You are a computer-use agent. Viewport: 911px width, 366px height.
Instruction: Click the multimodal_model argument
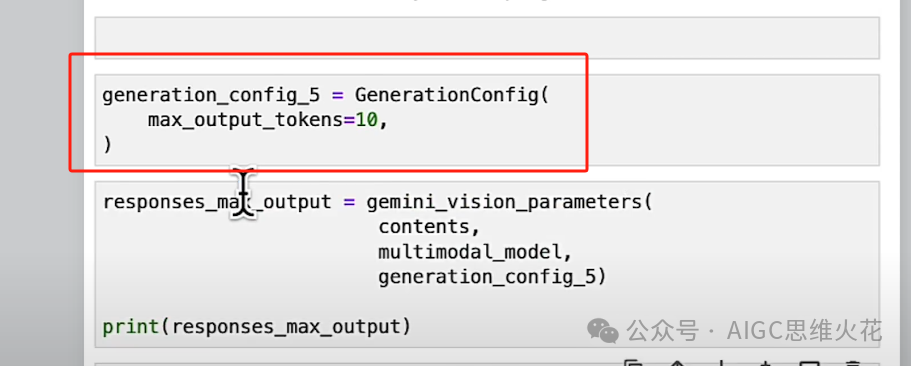(x=470, y=253)
